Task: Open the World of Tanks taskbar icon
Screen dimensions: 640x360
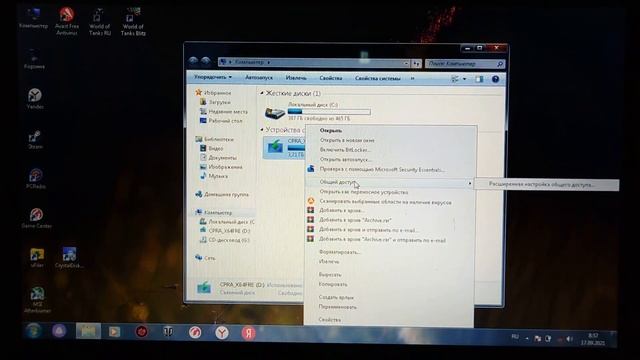Action: tap(168, 332)
